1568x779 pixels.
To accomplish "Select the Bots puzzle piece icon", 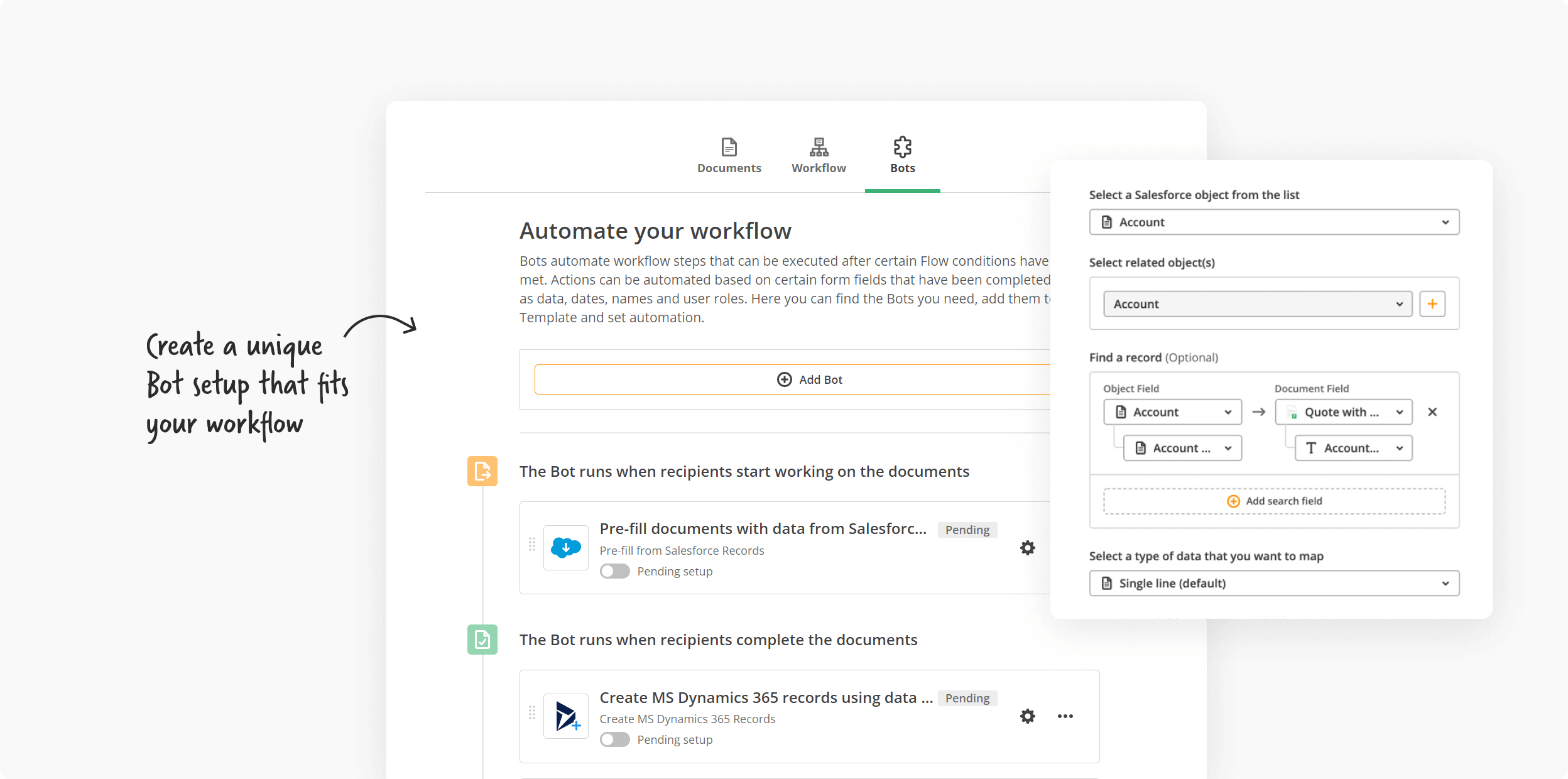I will (902, 147).
